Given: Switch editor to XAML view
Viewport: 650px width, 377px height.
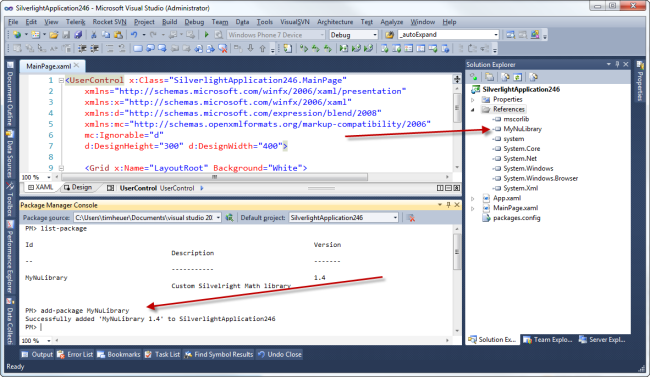Looking at the screenshot, I should click(40, 187).
